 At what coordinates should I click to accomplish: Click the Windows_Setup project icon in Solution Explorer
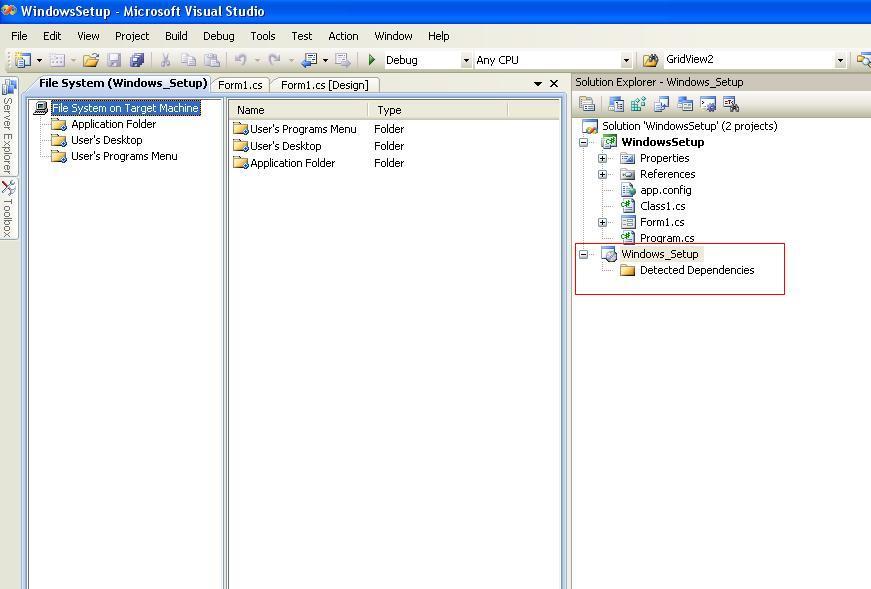click(609, 254)
